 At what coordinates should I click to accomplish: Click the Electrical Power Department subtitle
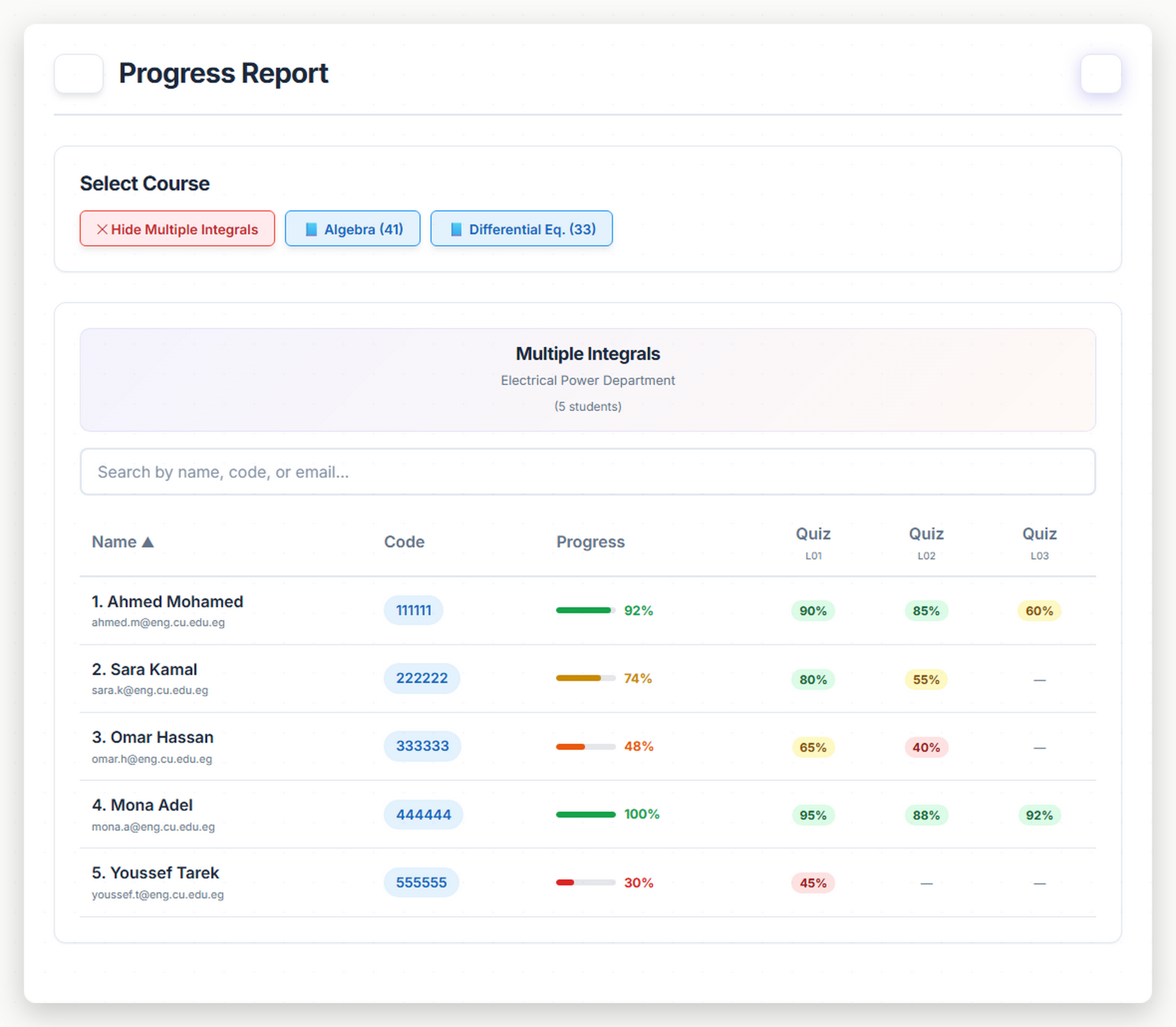click(x=588, y=380)
